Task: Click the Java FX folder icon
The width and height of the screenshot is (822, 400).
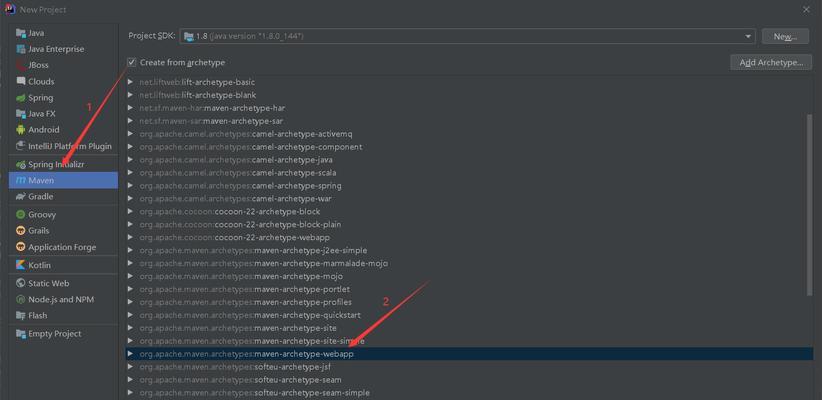Action: tap(21, 114)
